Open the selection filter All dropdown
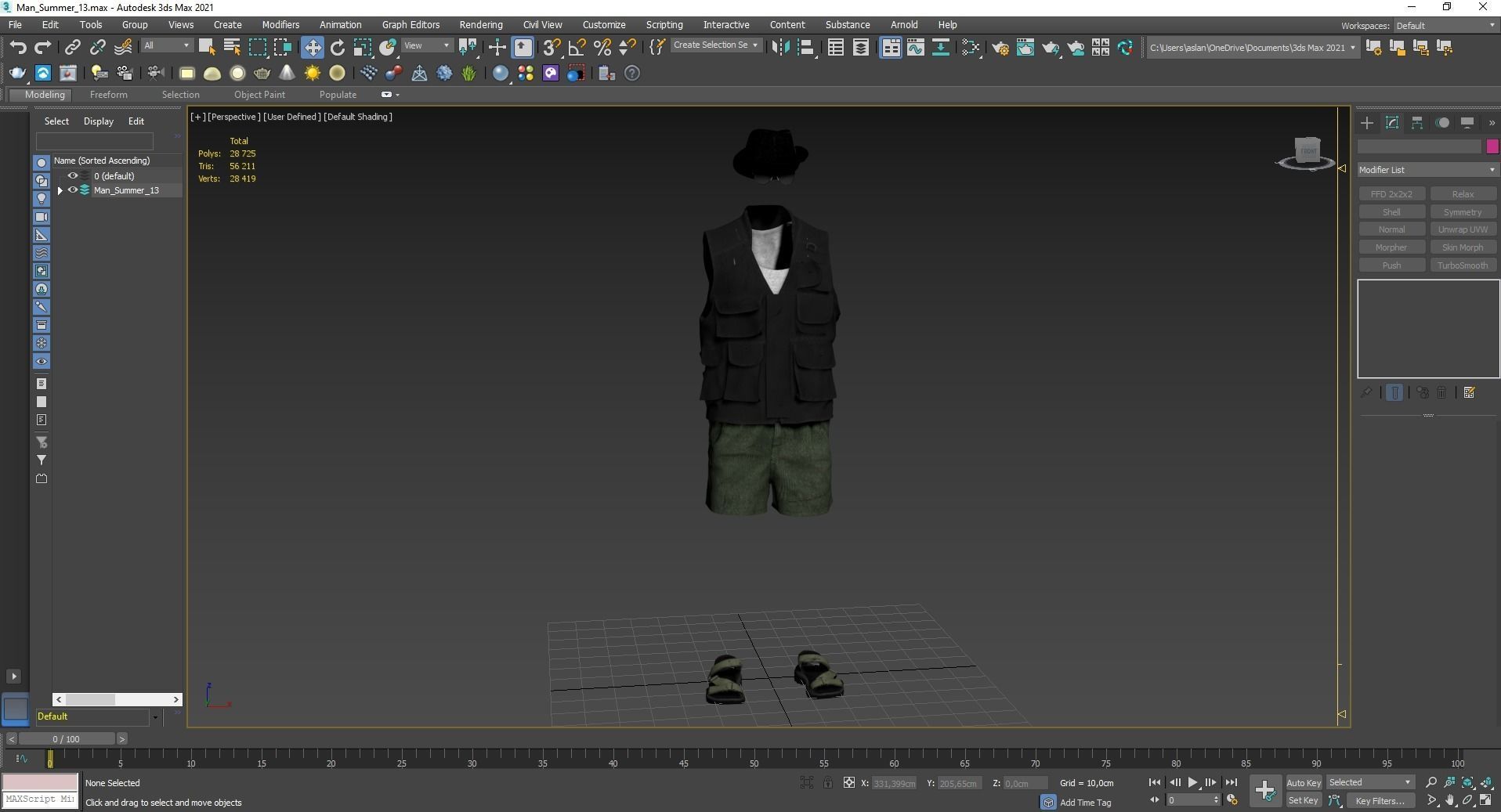1501x812 pixels. [167, 46]
